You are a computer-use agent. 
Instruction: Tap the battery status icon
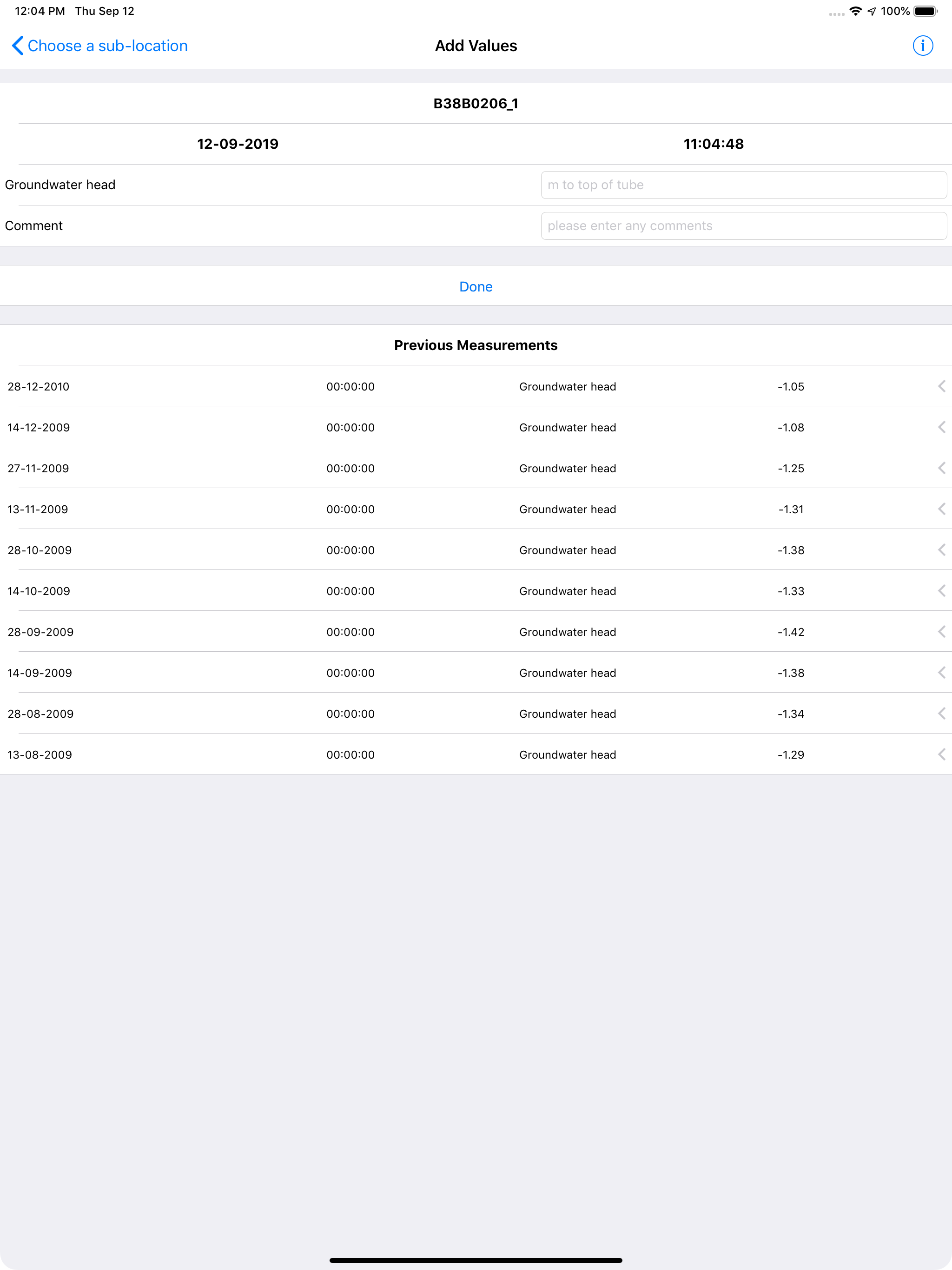click(925, 11)
